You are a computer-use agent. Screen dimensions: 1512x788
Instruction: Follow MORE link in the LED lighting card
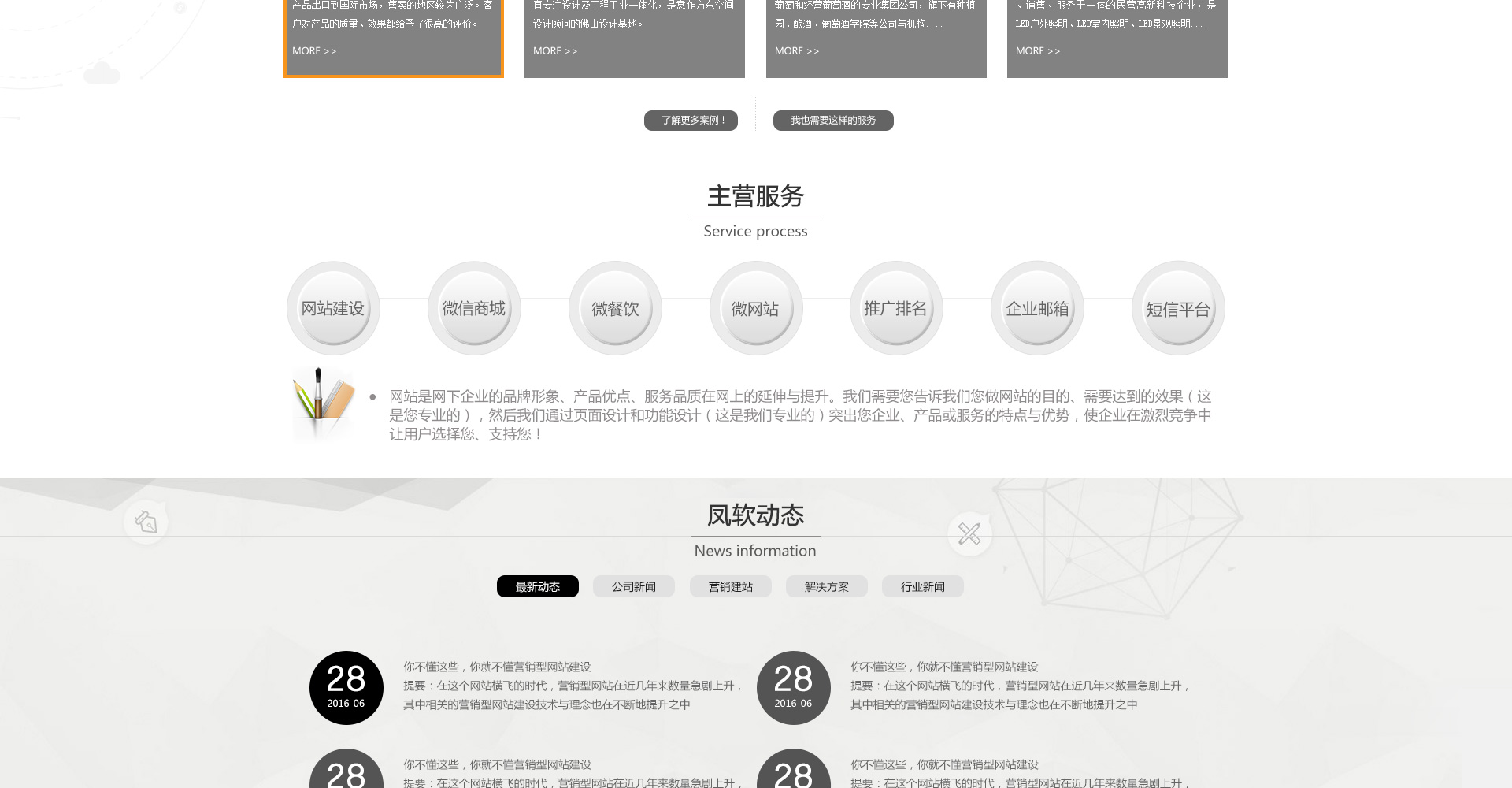tap(1037, 51)
